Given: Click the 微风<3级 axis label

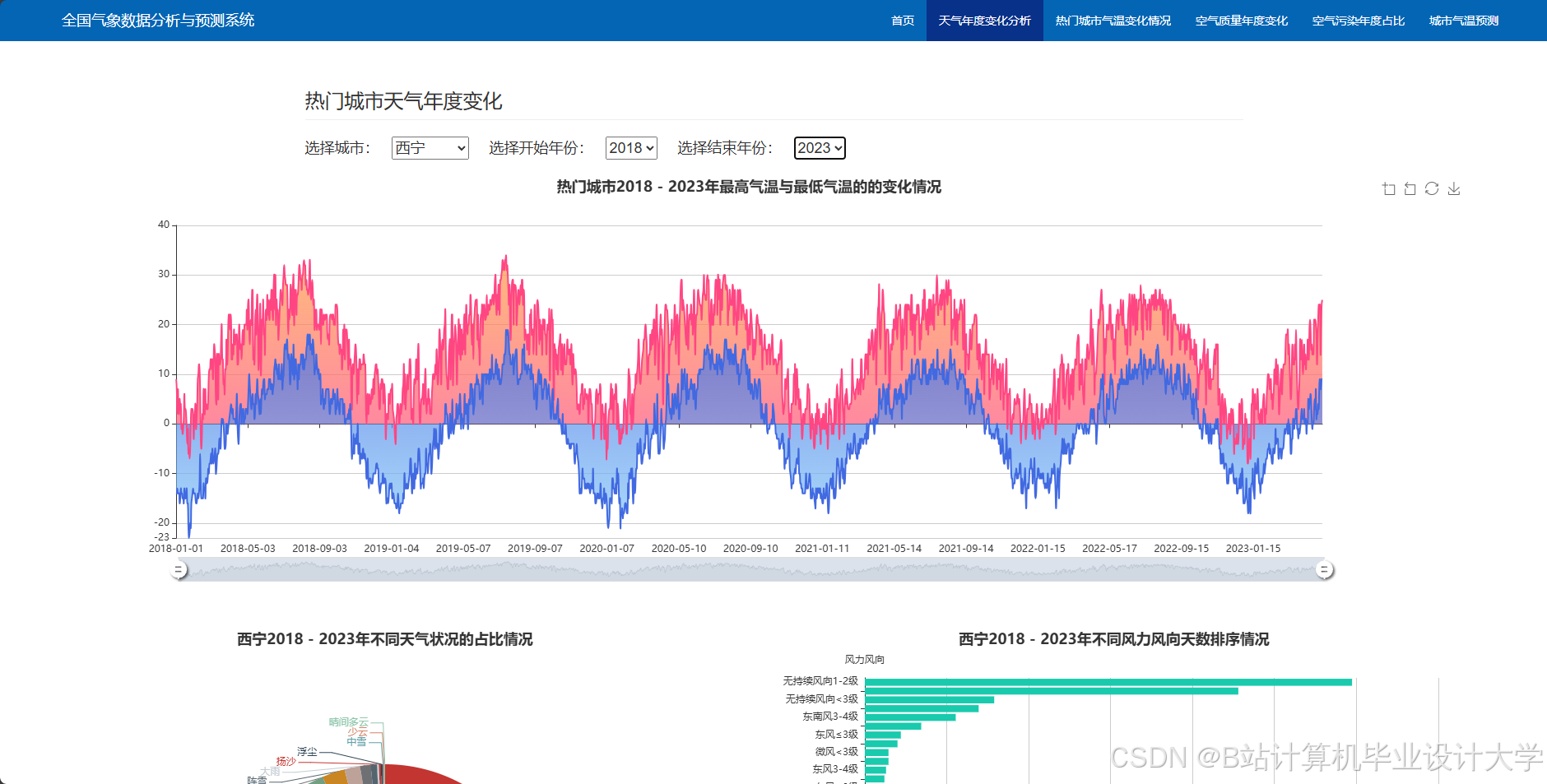Looking at the screenshot, I should (837, 752).
